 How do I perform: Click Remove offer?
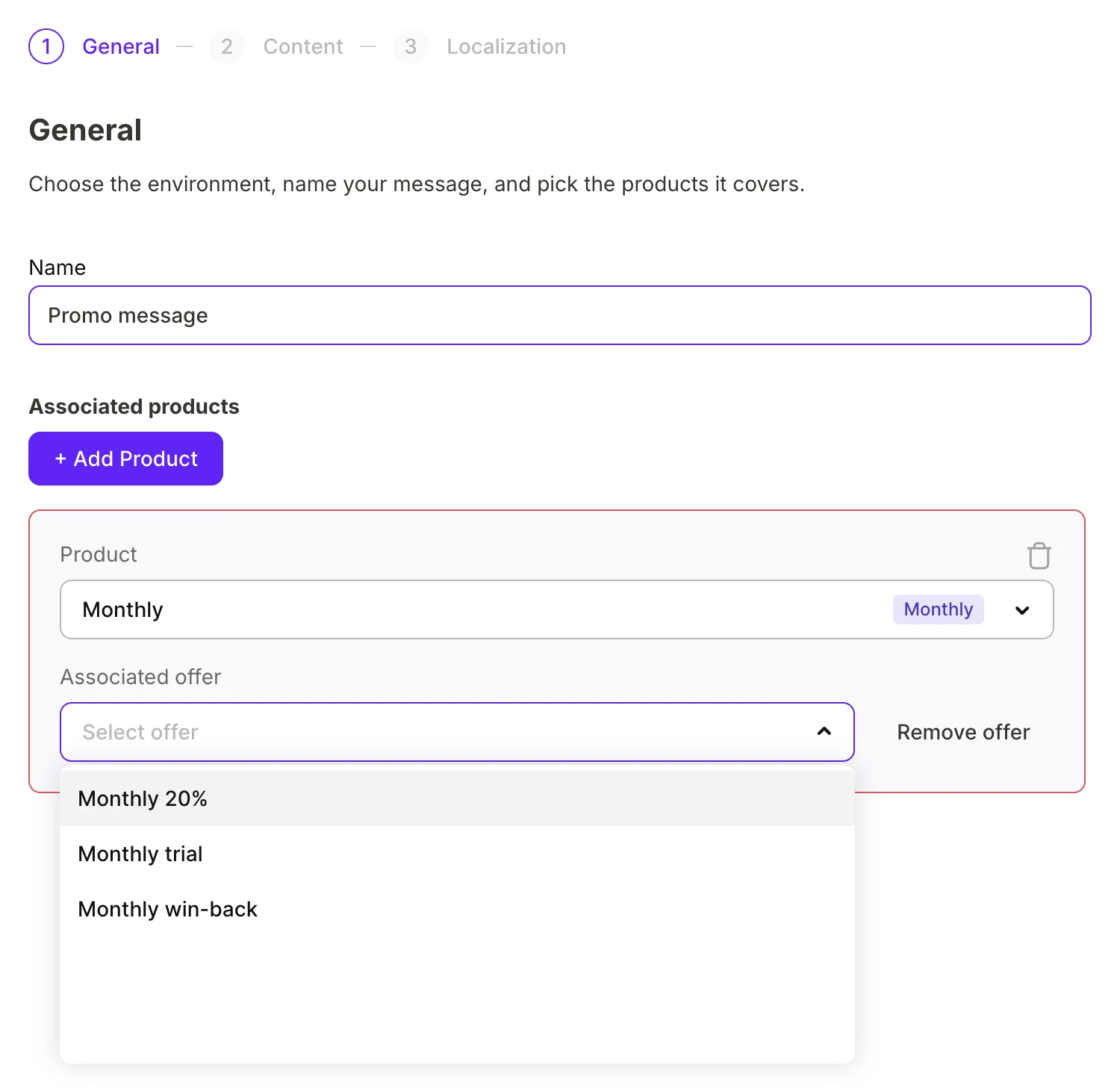click(963, 732)
